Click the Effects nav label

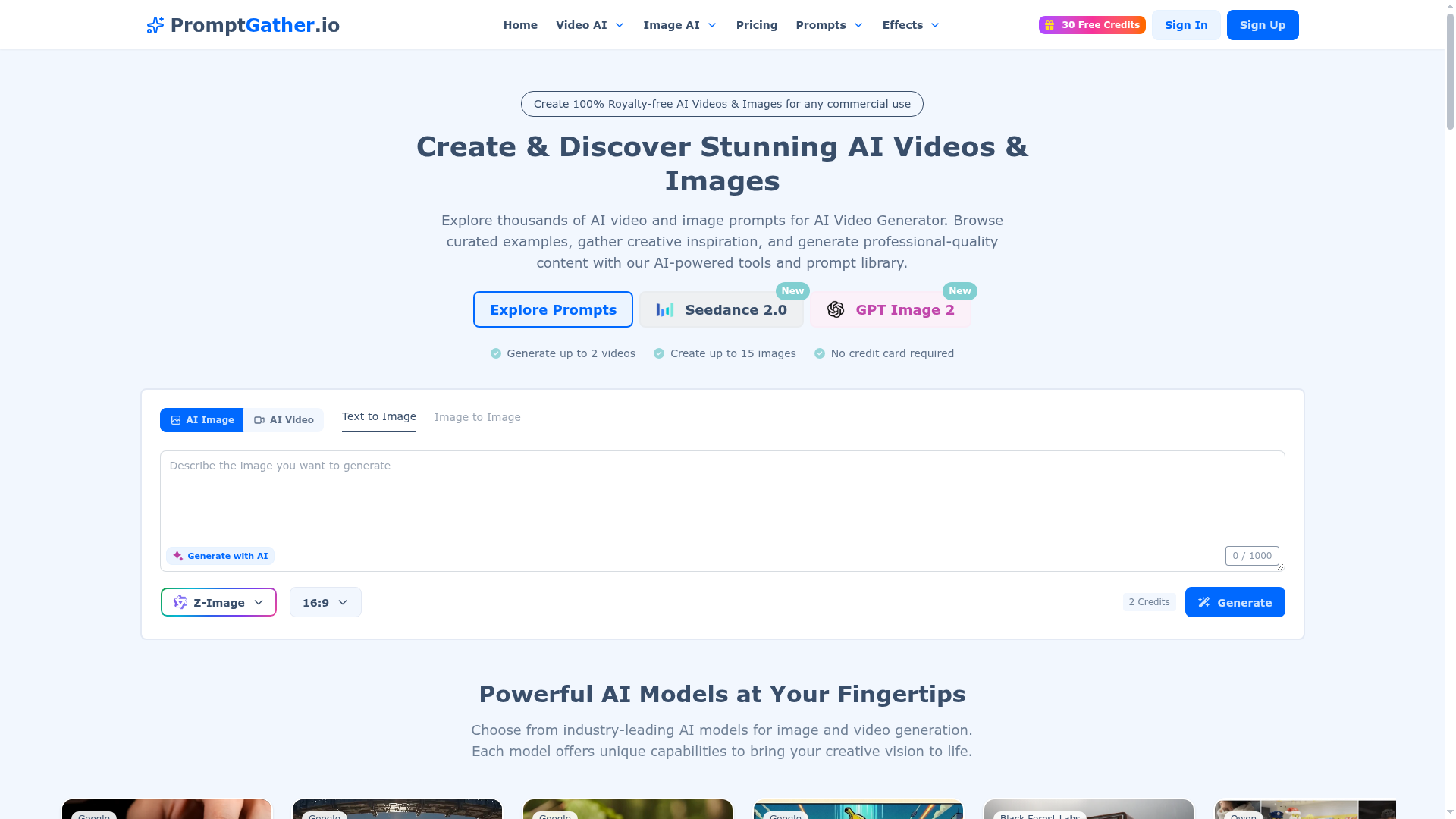click(902, 25)
